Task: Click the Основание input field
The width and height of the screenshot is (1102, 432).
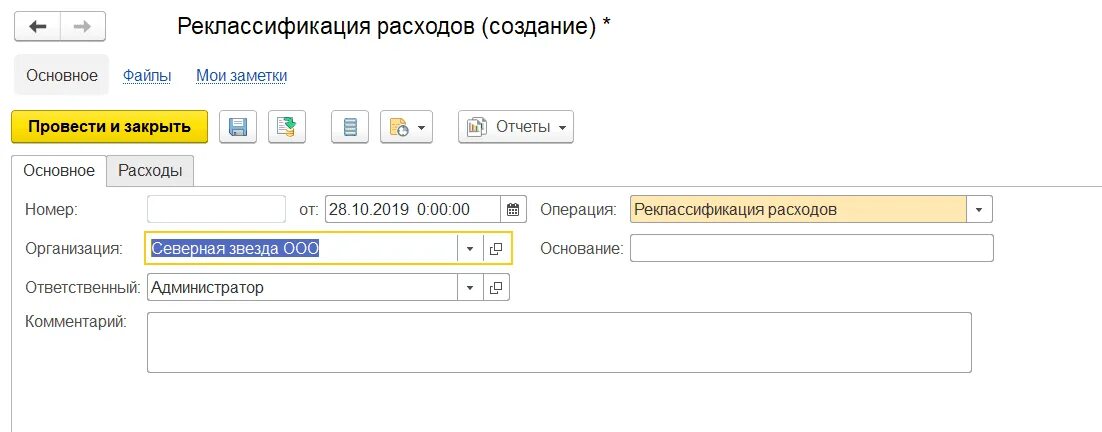Action: tap(812, 248)
